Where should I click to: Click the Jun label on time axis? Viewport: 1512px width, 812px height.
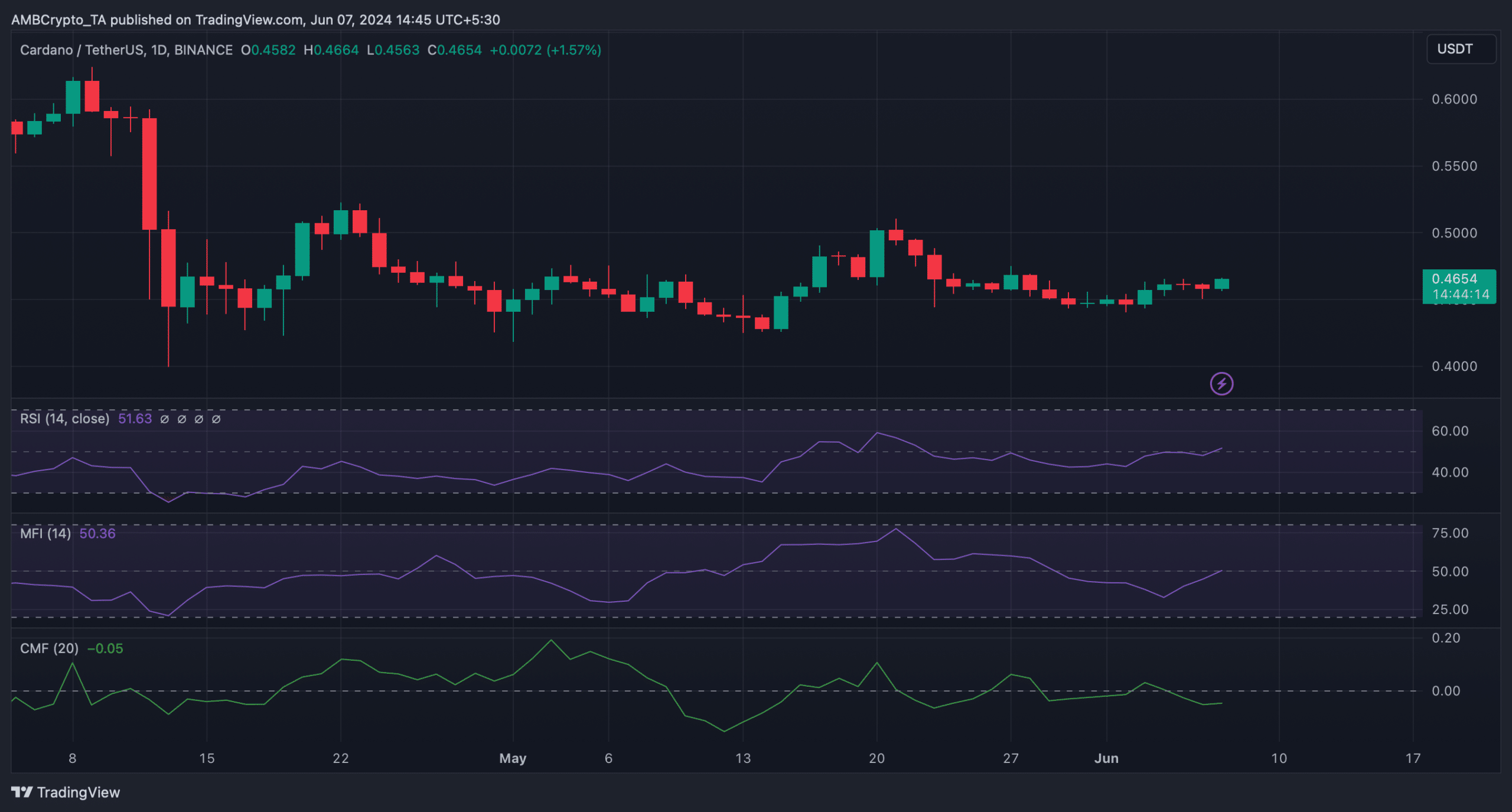(1106, 758)
